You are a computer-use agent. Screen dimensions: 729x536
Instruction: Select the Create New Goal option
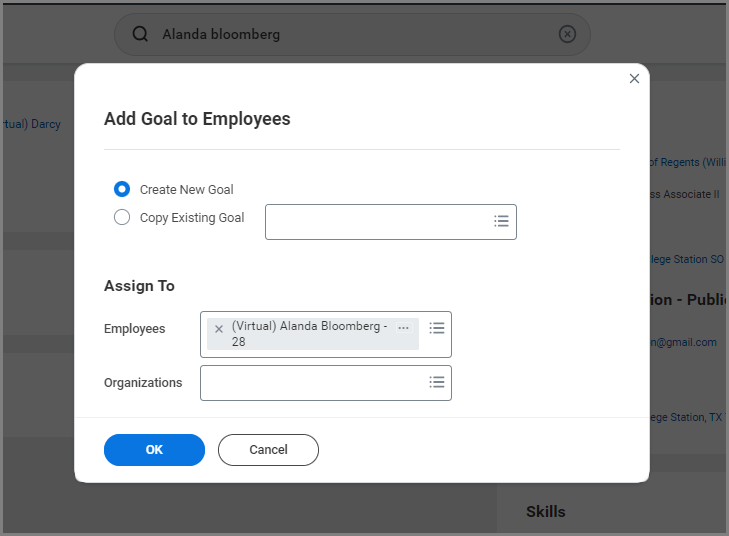(x=122, y=189)
